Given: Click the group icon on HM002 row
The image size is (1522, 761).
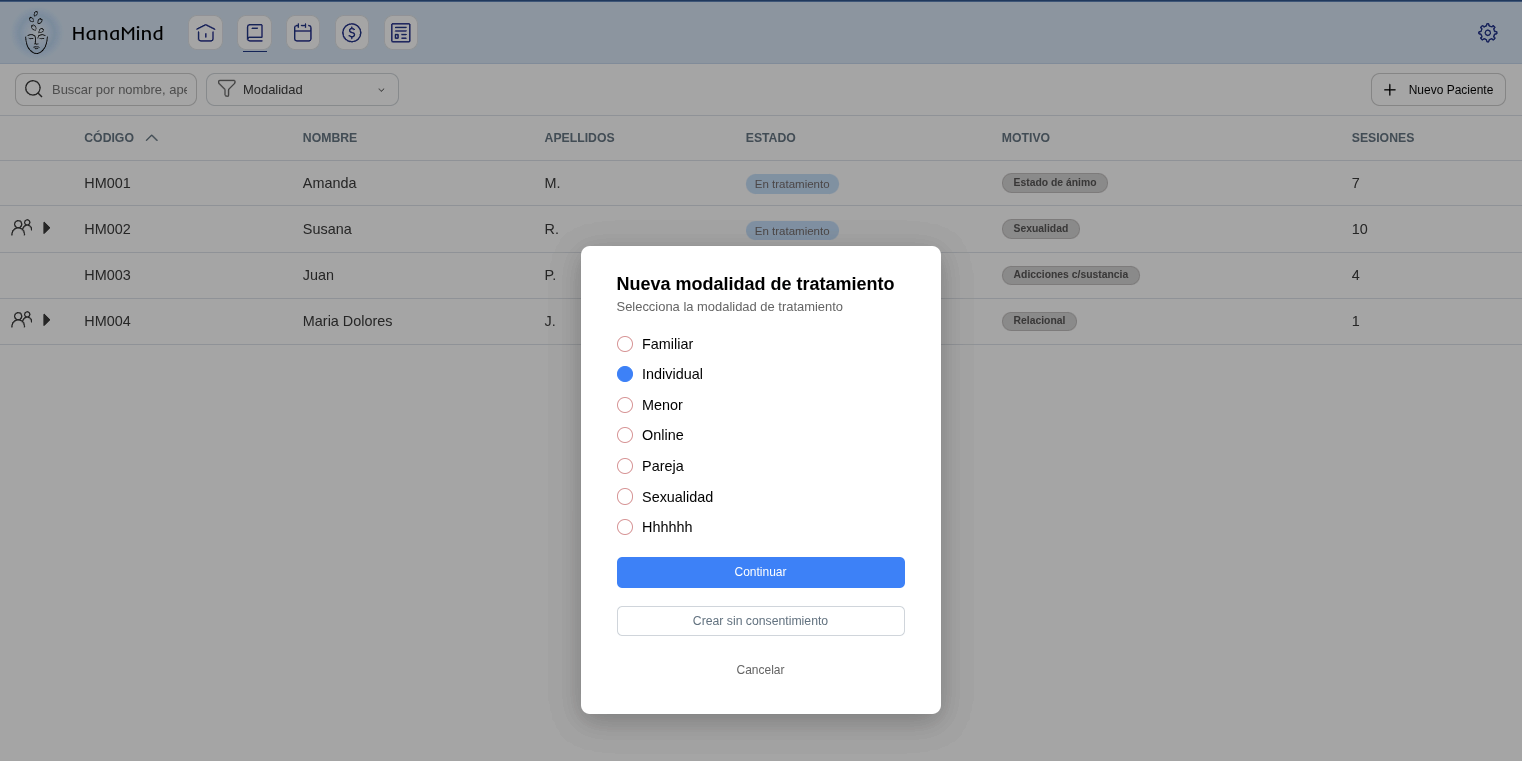Looking at the screenshot, I should [21, 227].
